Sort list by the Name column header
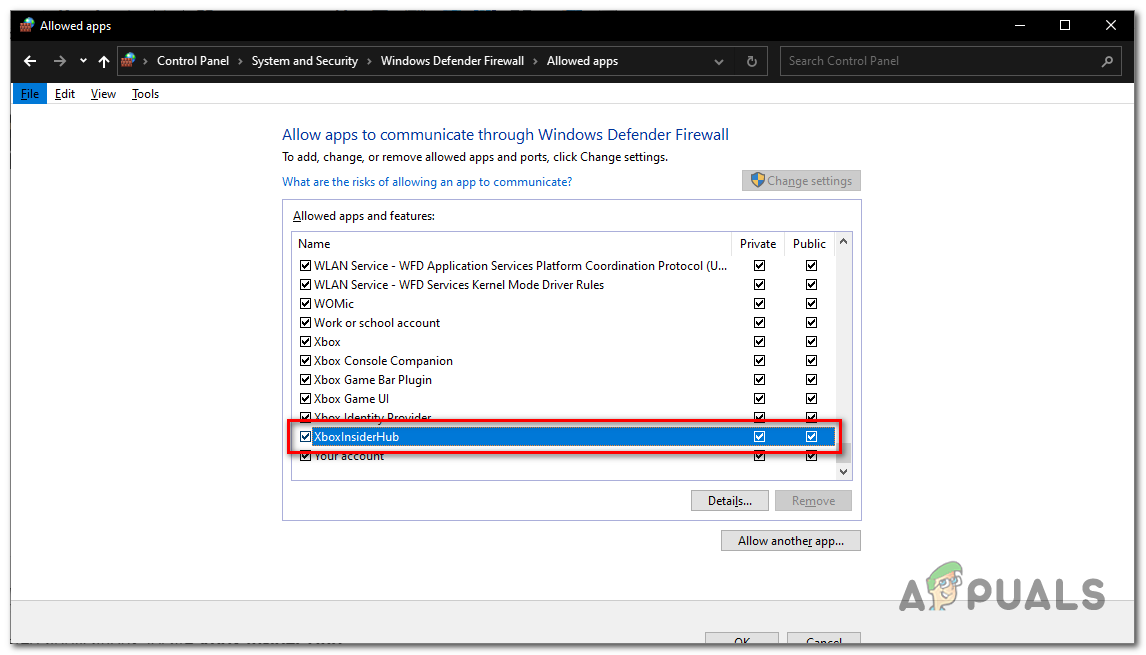Image resolution: width=1146 pixels, height=655 pixels. click(512, 243)
